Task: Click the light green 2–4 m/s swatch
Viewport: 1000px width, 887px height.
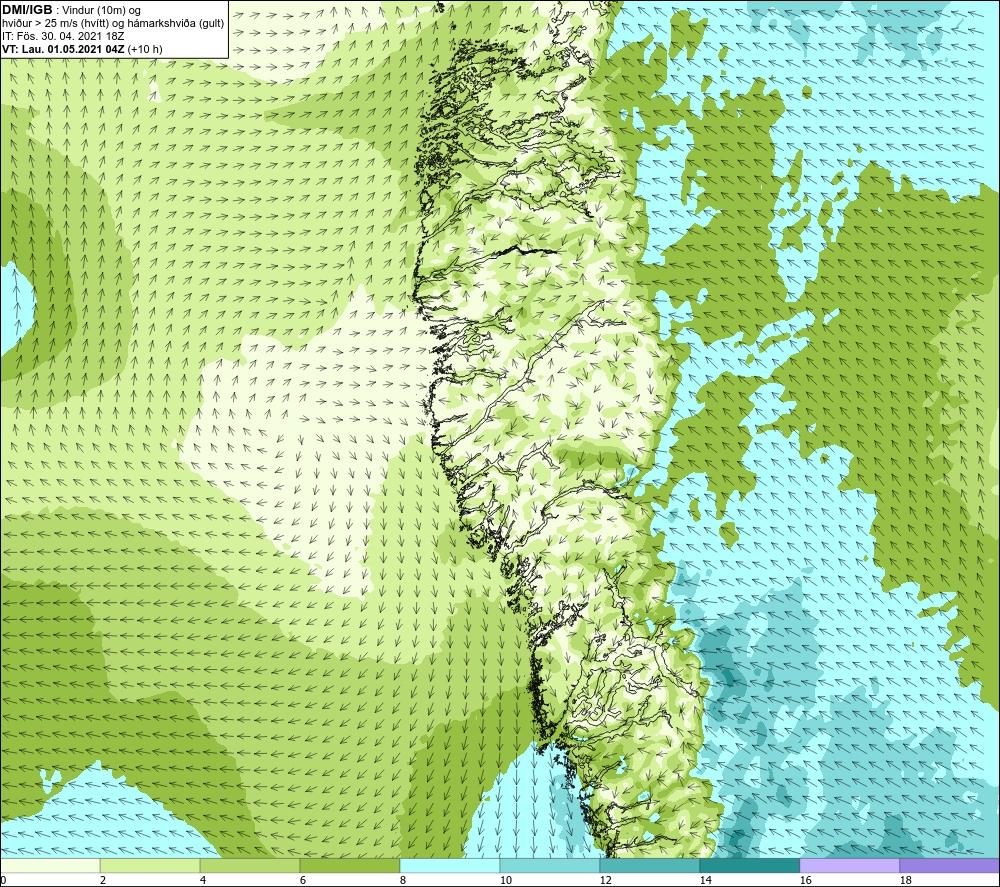Action: [x=150, y=865]
